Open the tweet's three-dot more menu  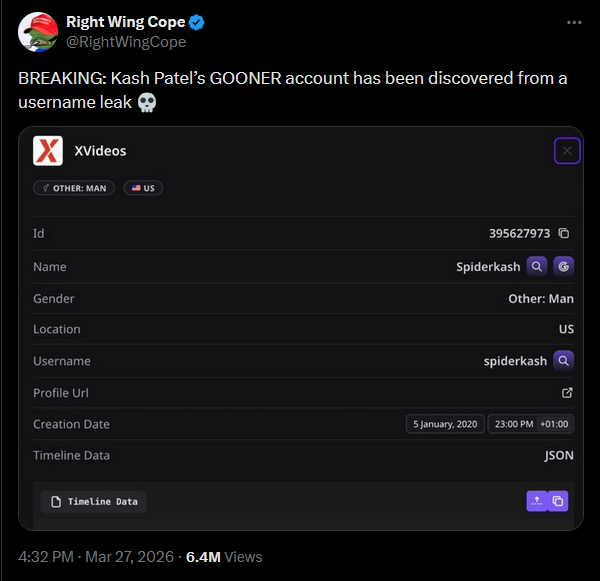point(574,22)
